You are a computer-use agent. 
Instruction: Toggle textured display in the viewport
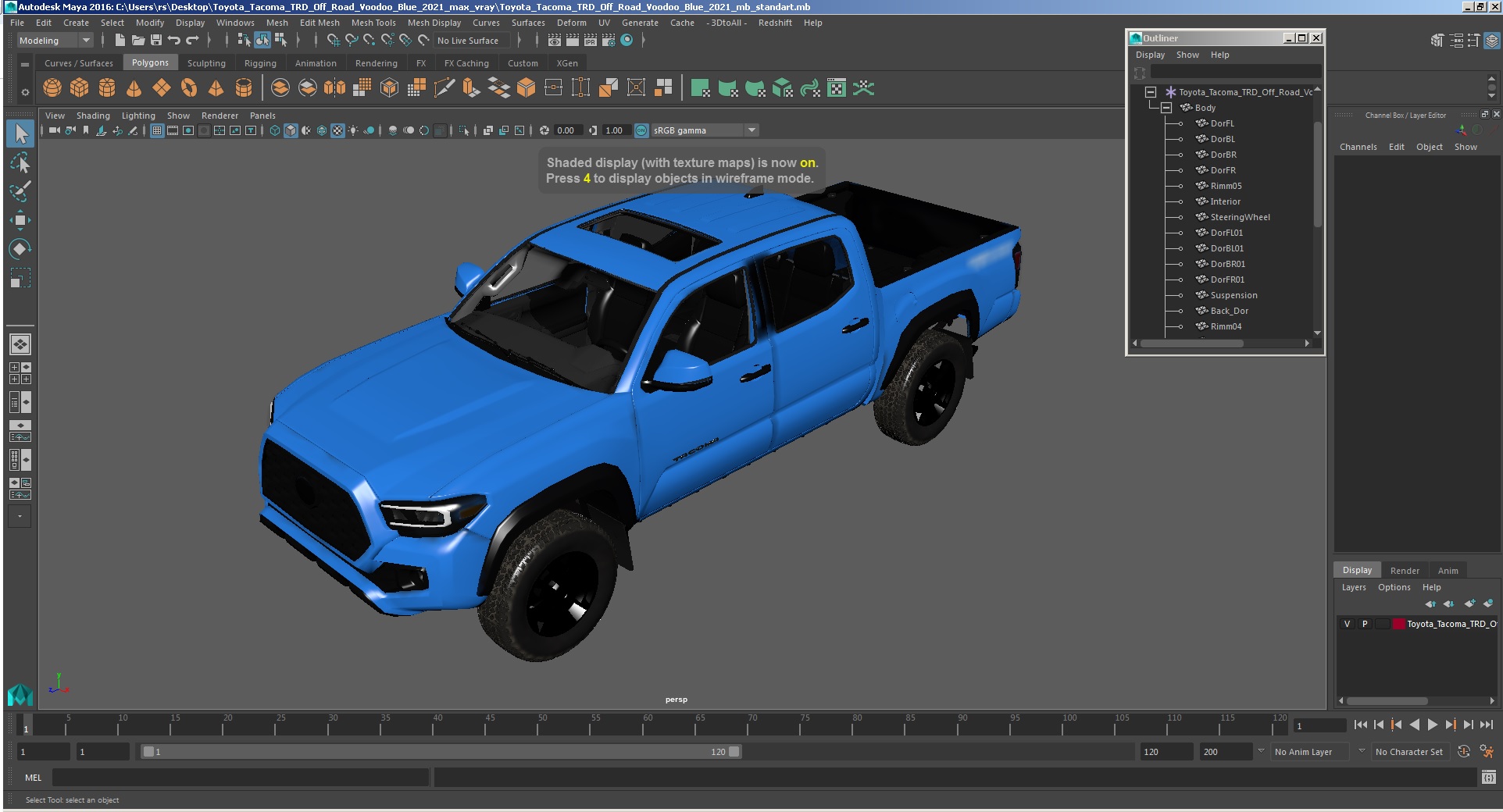pos(337,130)
